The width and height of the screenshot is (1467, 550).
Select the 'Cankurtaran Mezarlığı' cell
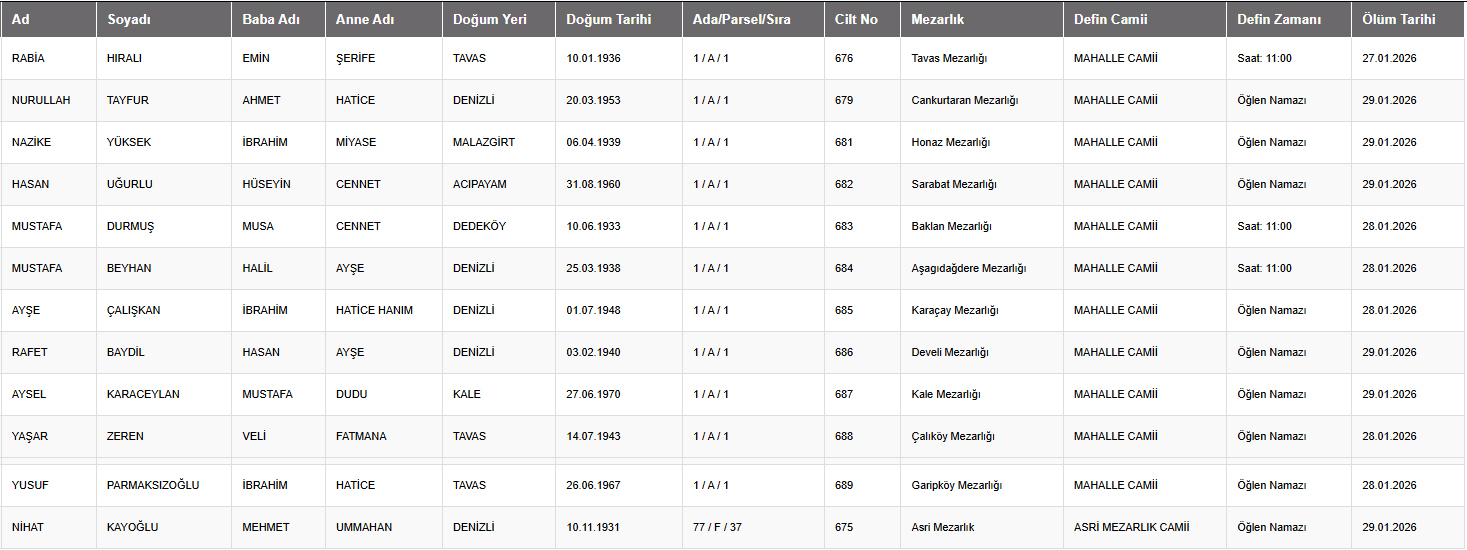(x=964, y=100)
